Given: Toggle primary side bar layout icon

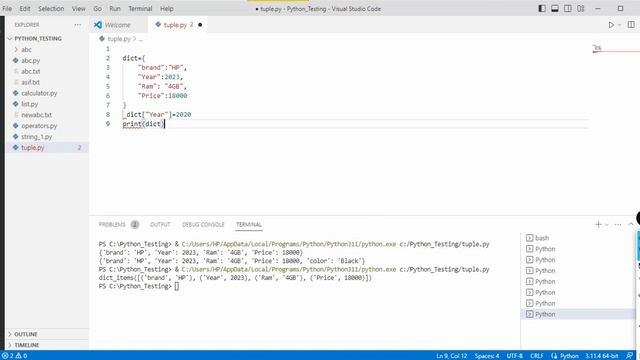Looking at the screenshot, I should coord(542,9).
